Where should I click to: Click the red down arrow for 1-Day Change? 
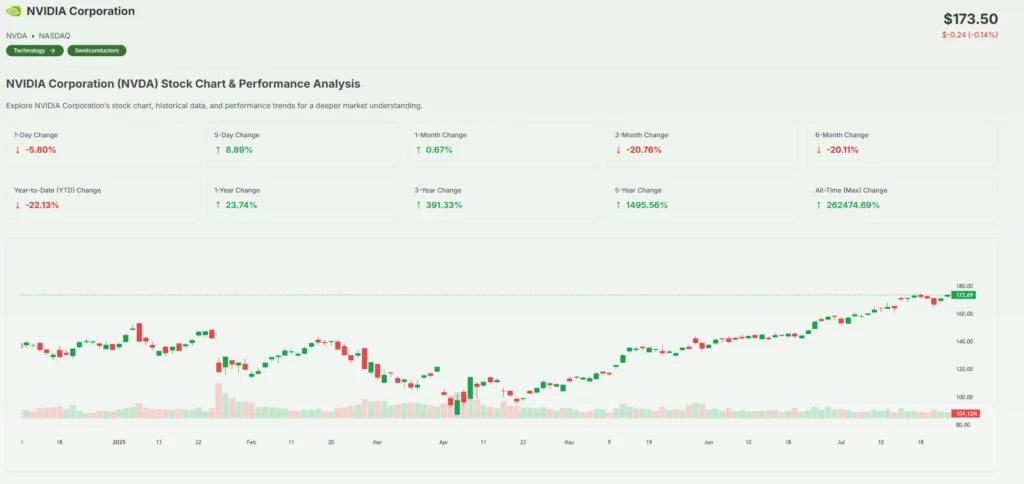[x=17, y=150]
